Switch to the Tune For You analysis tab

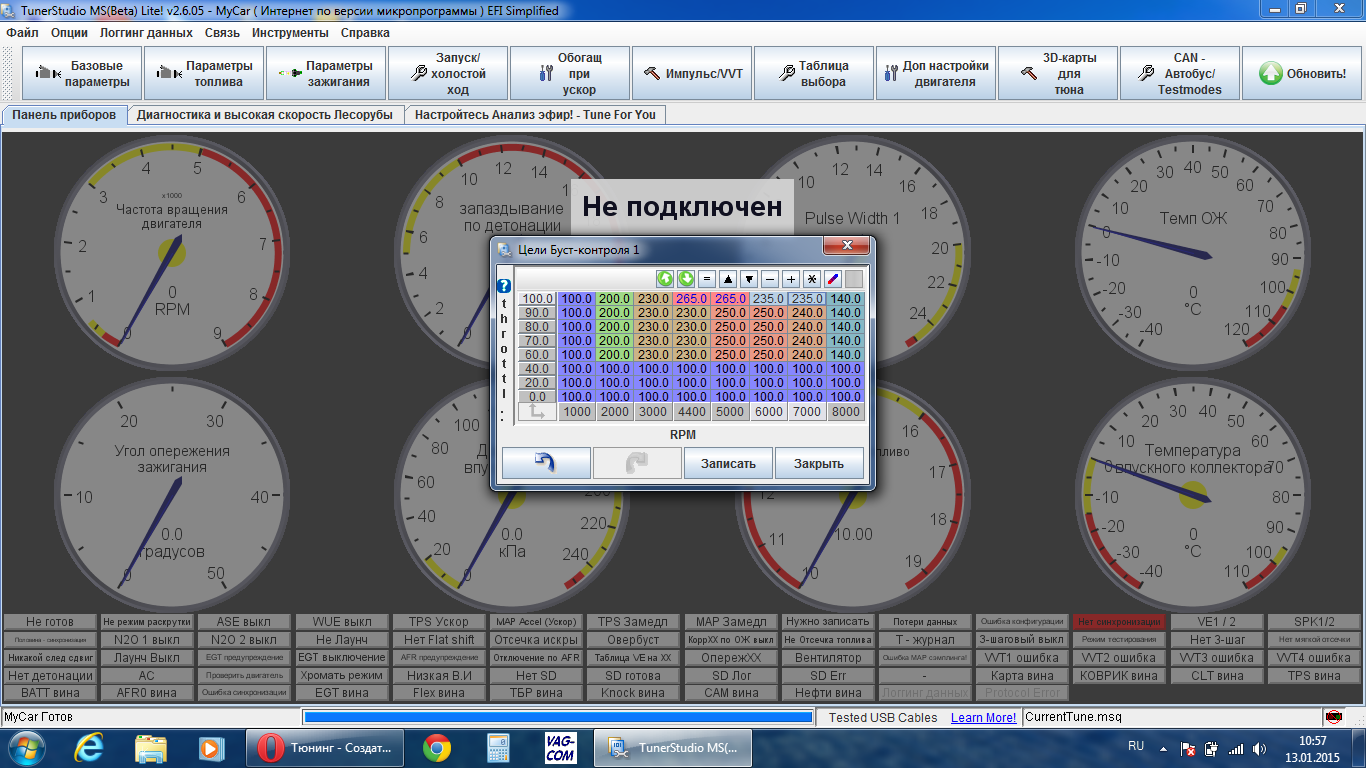tap(535, 115)
